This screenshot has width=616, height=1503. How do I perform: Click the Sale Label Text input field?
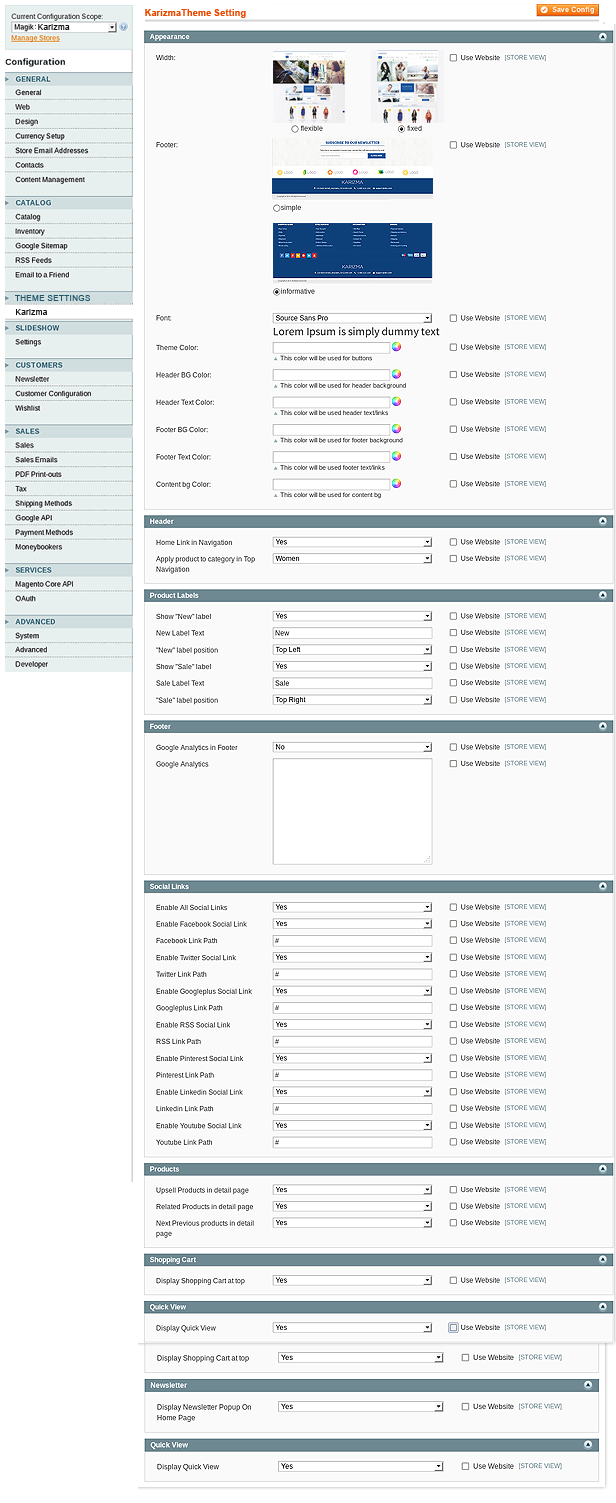point(352,683)
